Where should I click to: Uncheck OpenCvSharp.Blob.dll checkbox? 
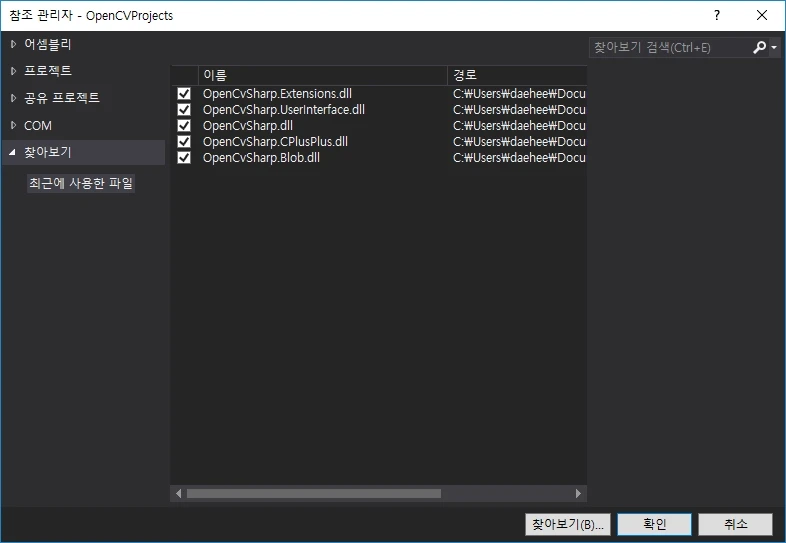click(184, 158)
